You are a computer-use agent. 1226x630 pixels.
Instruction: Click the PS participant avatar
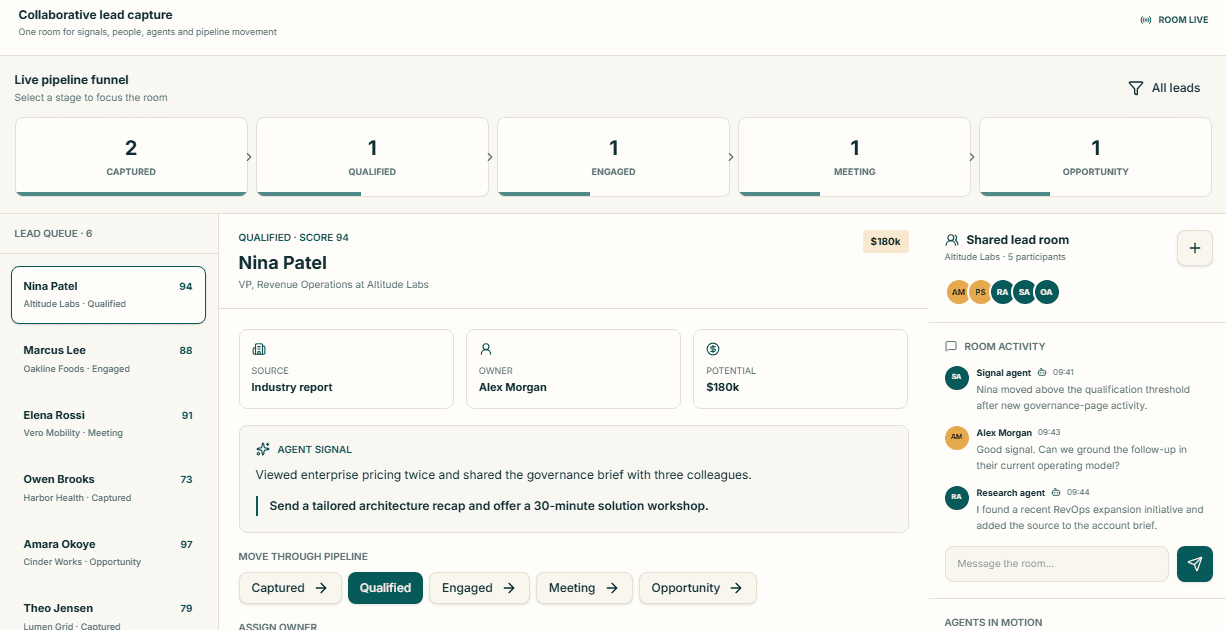pyautogui.click(x=980, y=292)
